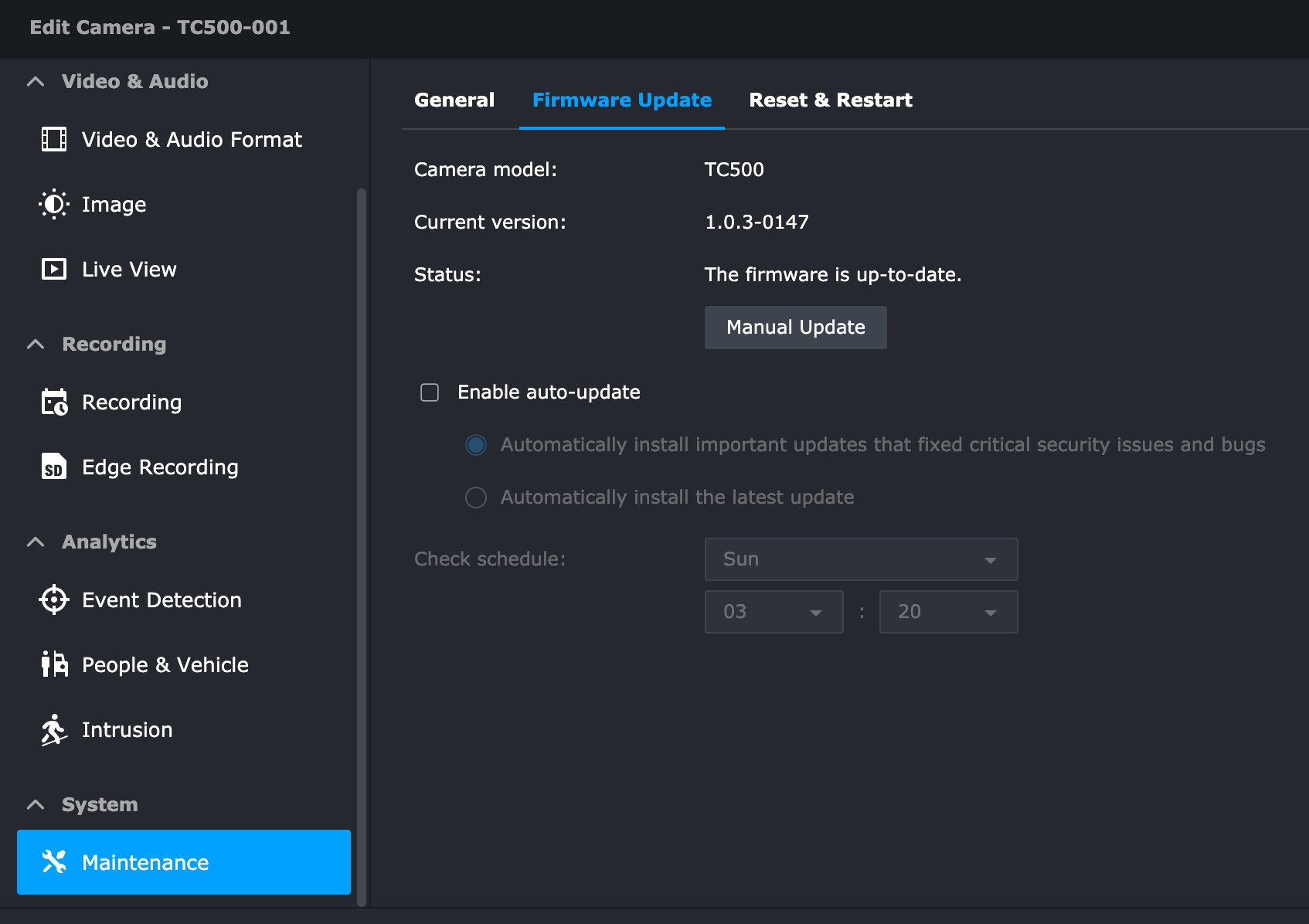Click the Intrusion running figure icon
The image size is (1309, 924).
(53, 729)
